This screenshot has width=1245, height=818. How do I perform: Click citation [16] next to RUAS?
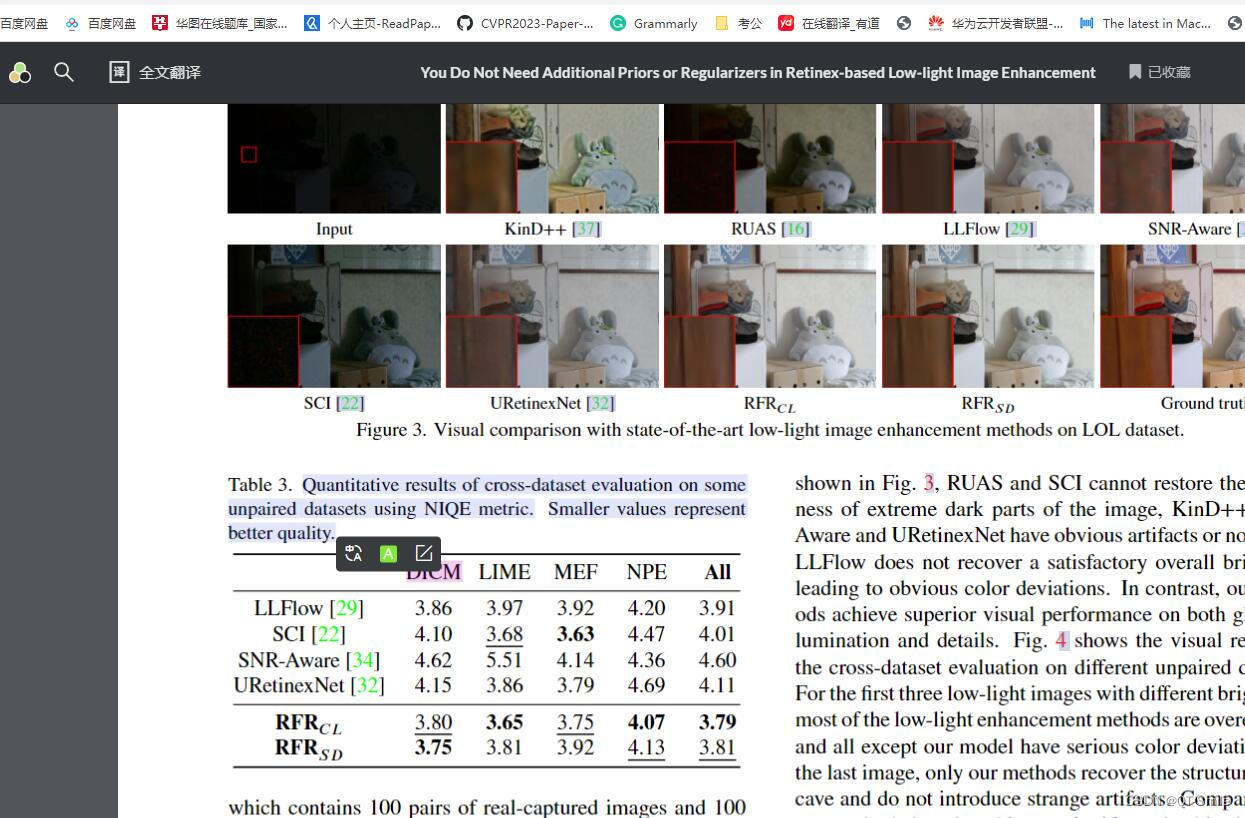tap(796, 229)
